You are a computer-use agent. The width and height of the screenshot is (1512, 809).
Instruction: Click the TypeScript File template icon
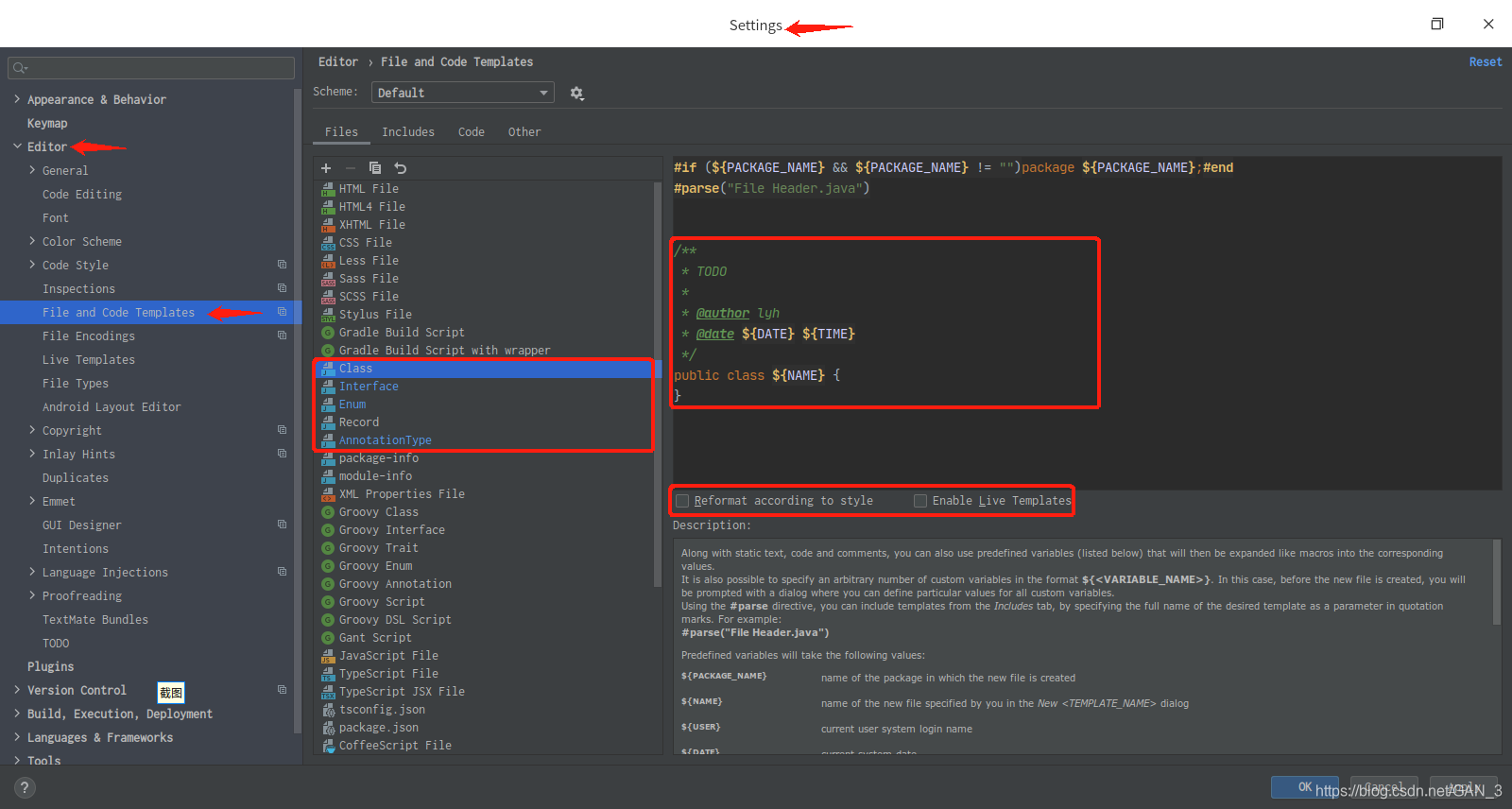point(328,674)
